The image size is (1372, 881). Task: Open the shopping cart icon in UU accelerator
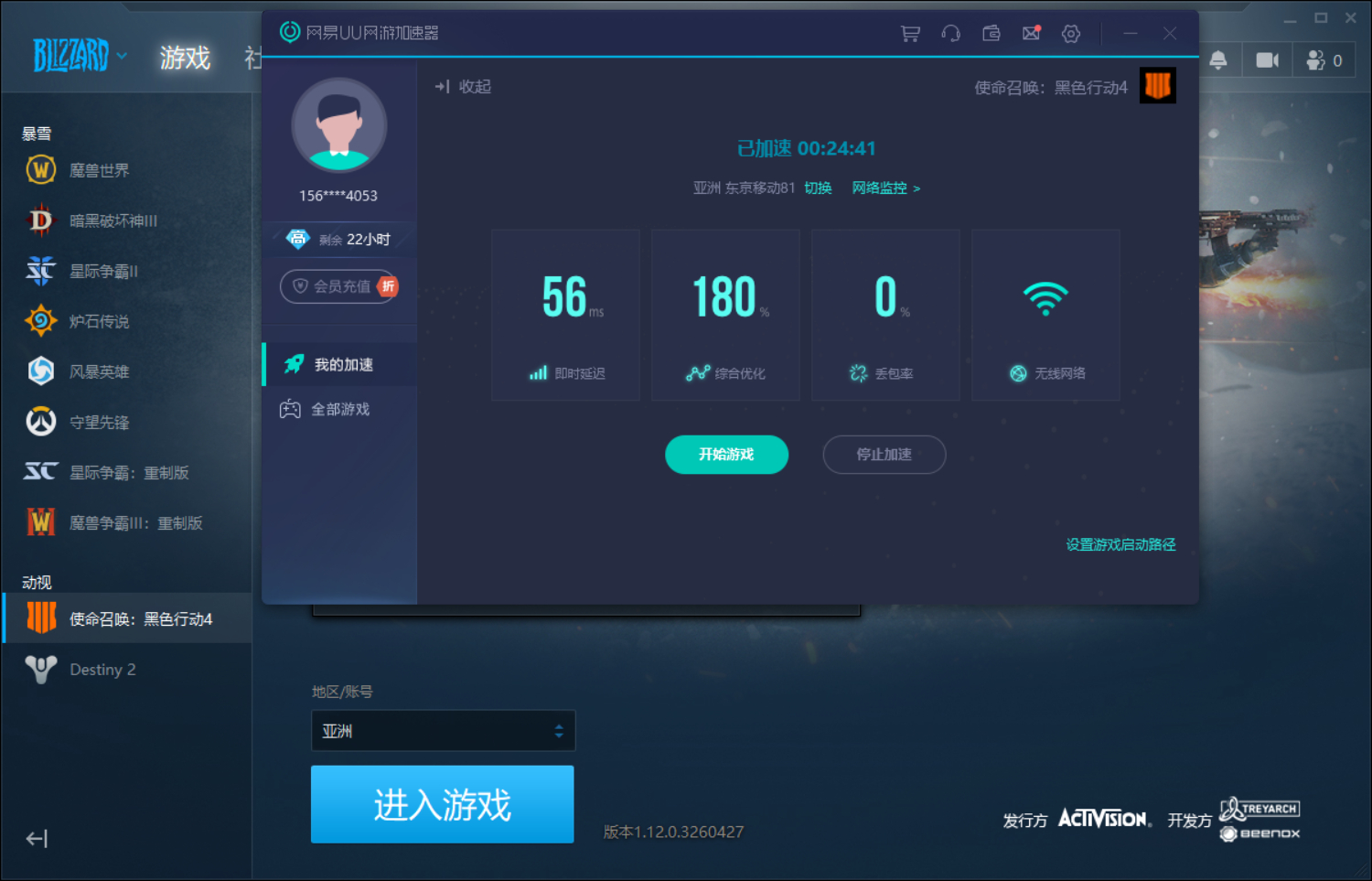point(910,34)
